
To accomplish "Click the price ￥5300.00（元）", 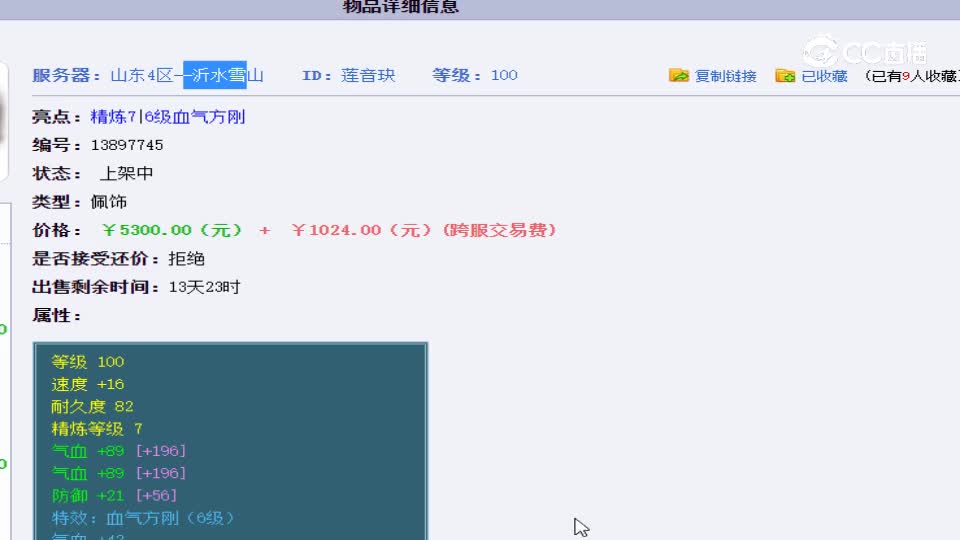I will click(172, 230).
